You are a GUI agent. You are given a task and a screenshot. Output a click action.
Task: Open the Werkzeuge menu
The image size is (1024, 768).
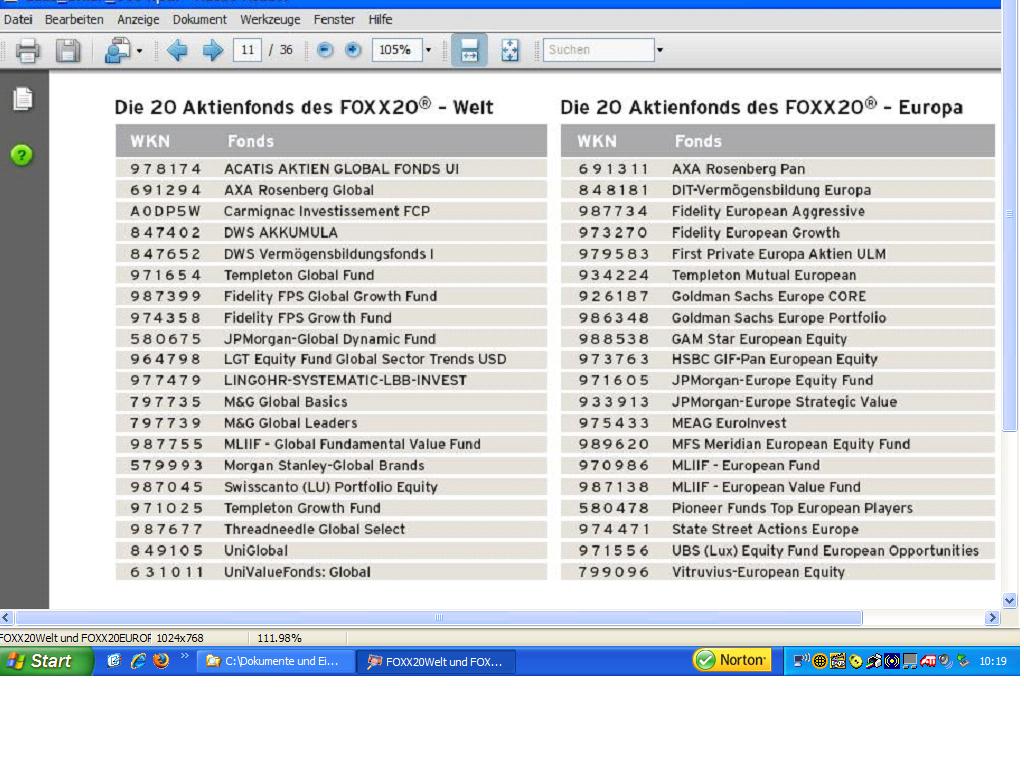tap(270, 20)
